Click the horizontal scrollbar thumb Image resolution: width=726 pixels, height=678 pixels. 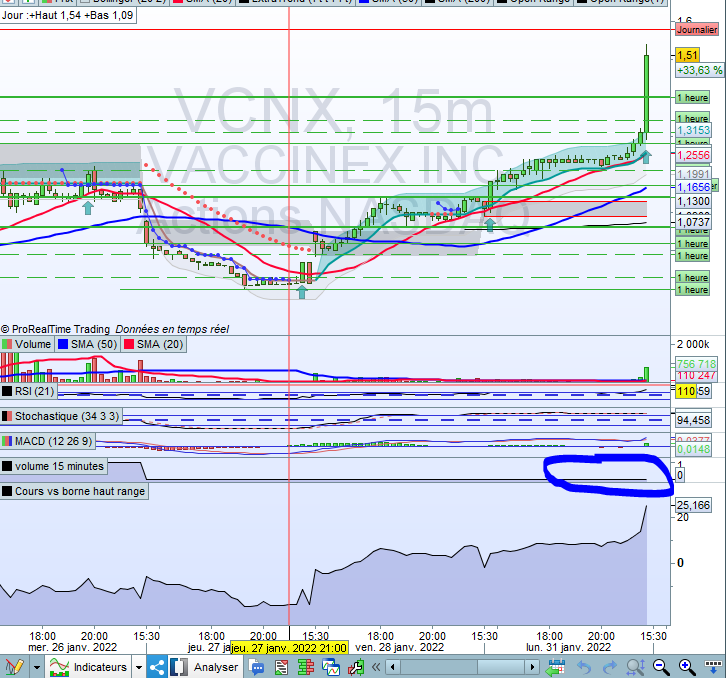(x=502, y=667)
